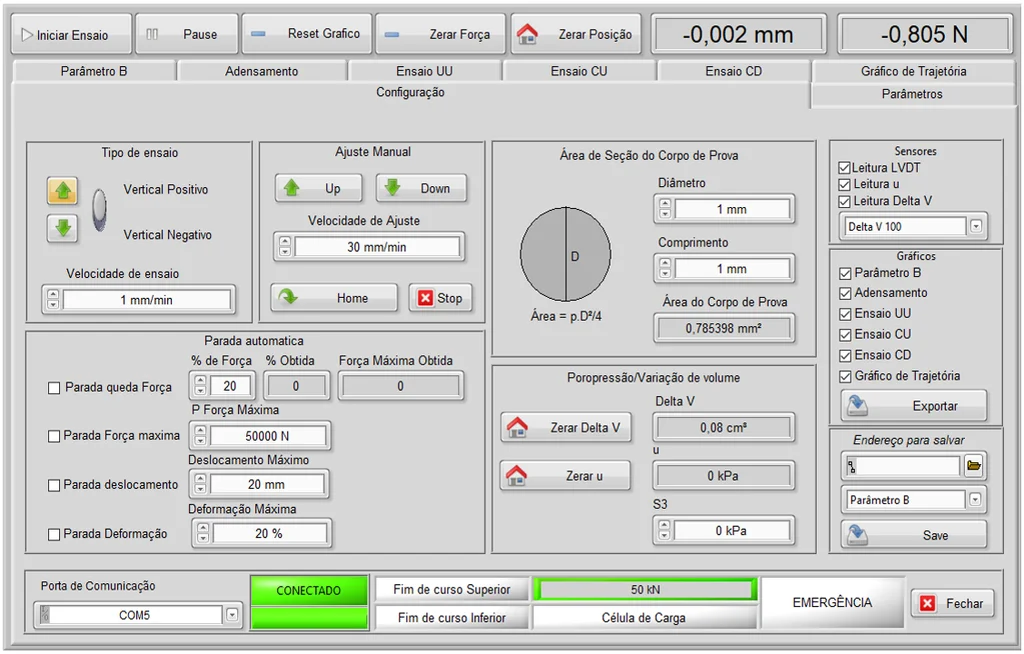Uncheck Adensamento graph checkbox
The image size is (1024, 654).
(845, 293)
